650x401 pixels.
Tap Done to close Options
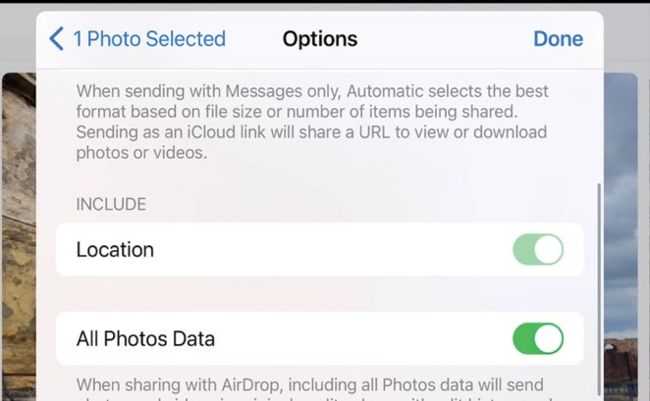click(x=558, y=39)
